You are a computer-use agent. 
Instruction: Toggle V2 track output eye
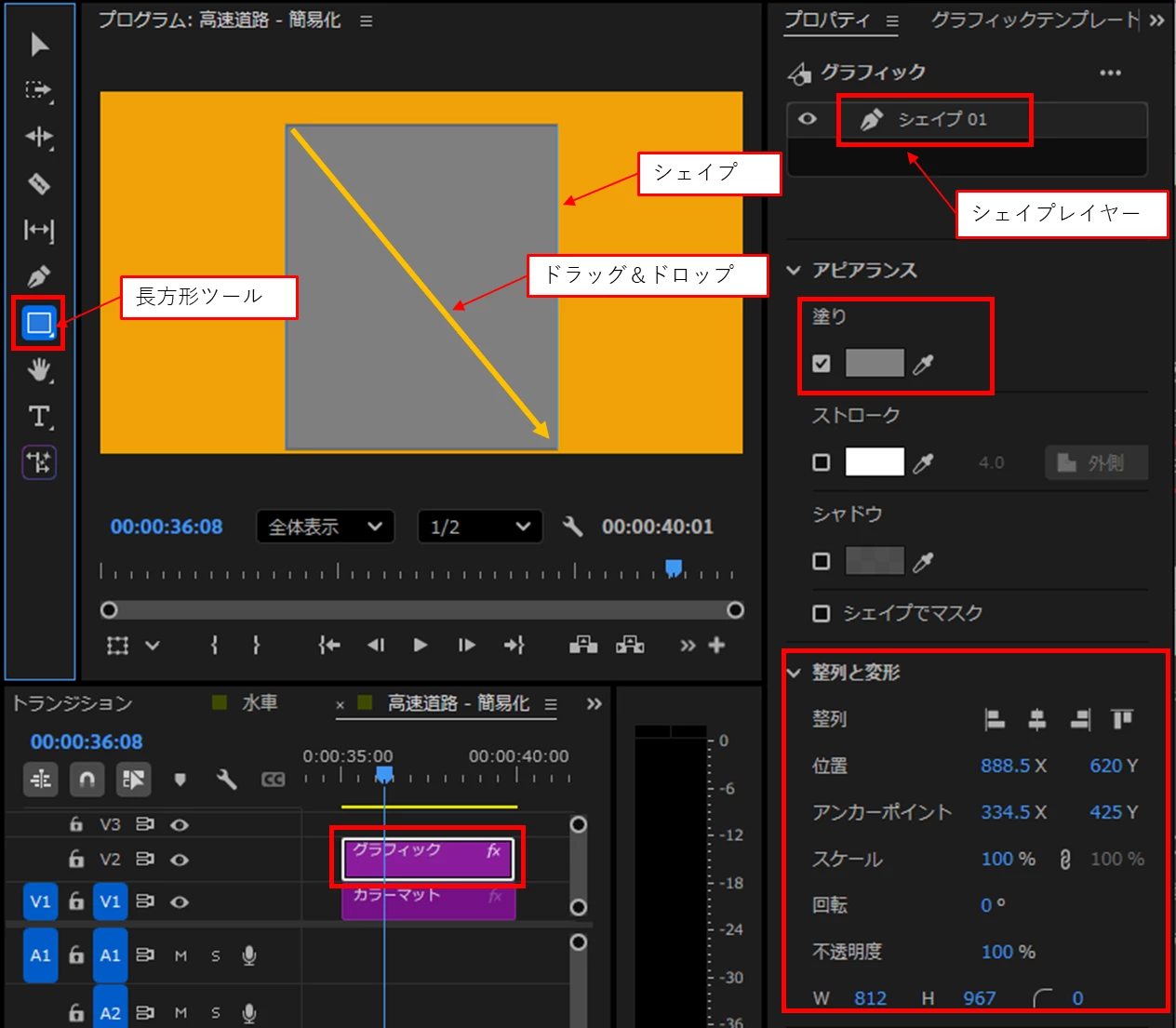(180, 860)
